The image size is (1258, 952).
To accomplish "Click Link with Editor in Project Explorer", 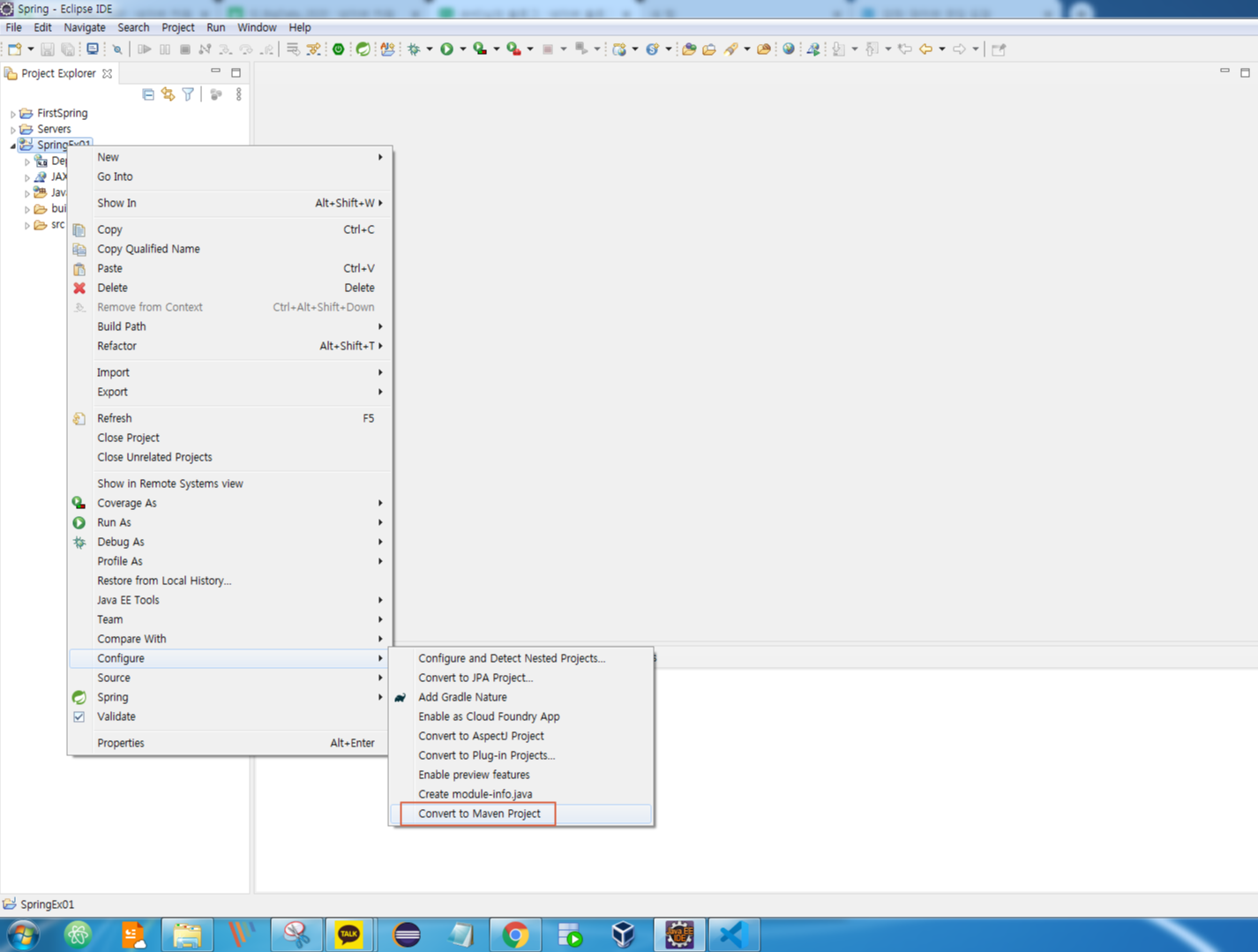I will 168,94.
